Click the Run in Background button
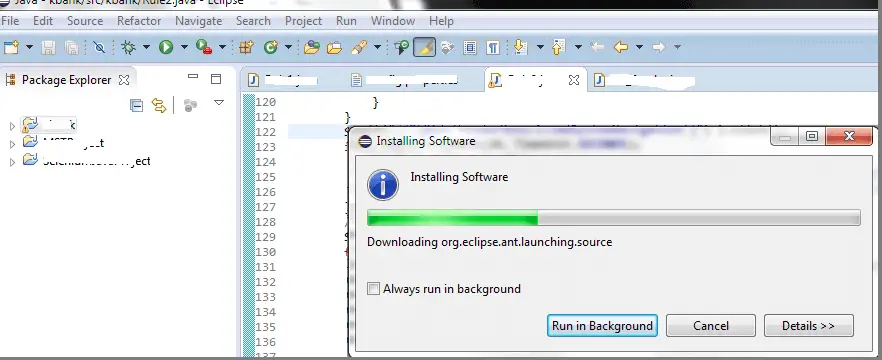Image resolution: width=882 pixels, height=360 pixels. tap(602, 326)
